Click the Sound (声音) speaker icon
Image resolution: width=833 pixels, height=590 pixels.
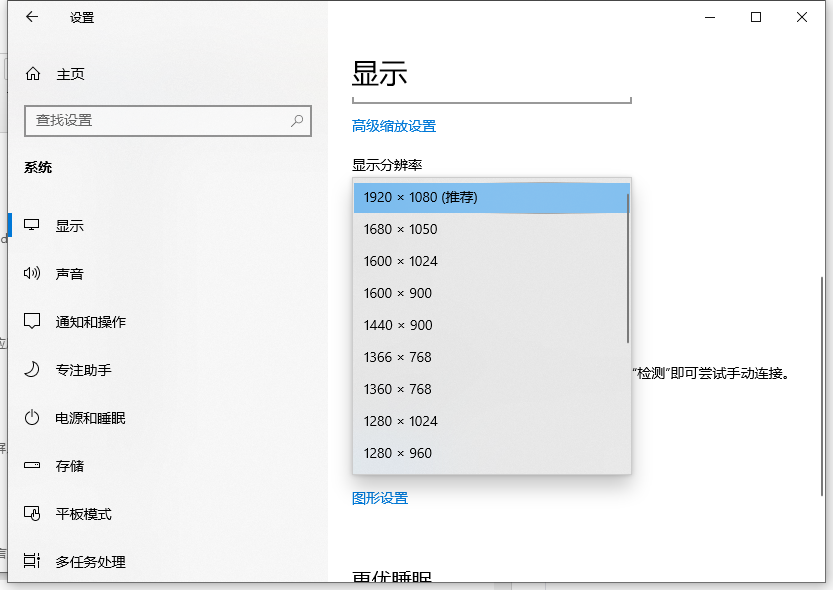(x=32, y=274)
